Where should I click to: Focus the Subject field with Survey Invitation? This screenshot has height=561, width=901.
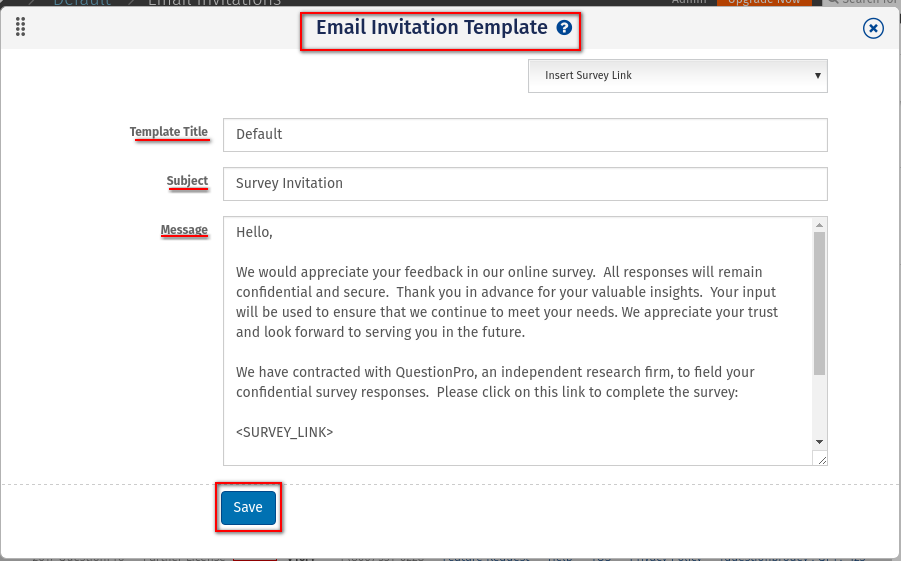[x=525, y=184]
